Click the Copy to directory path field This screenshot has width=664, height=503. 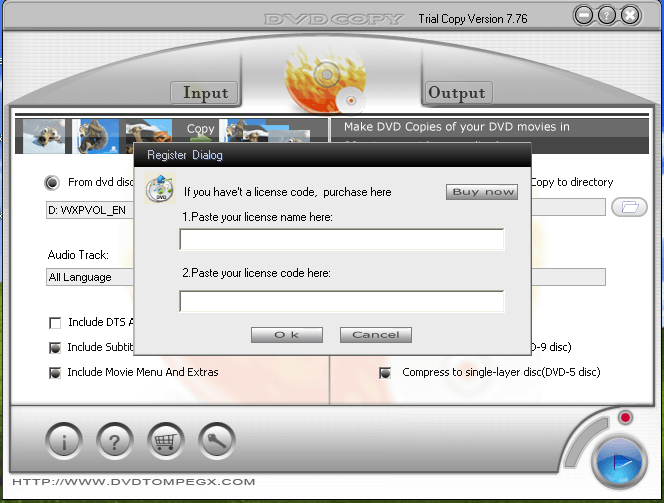coord(569,207)
